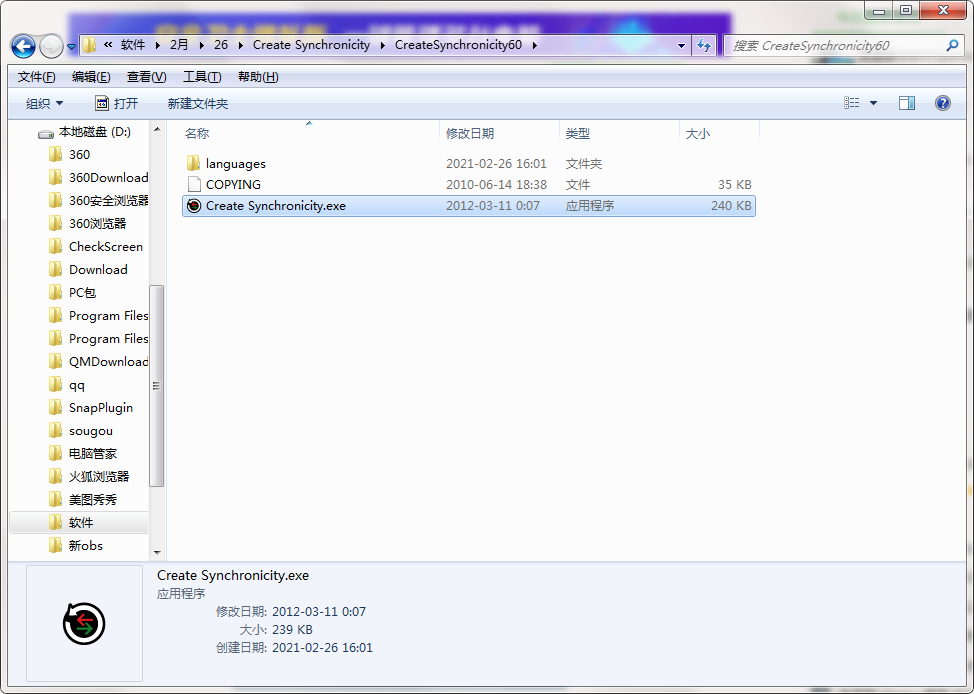Click the QMDownload folder icon

pos(55,362)
